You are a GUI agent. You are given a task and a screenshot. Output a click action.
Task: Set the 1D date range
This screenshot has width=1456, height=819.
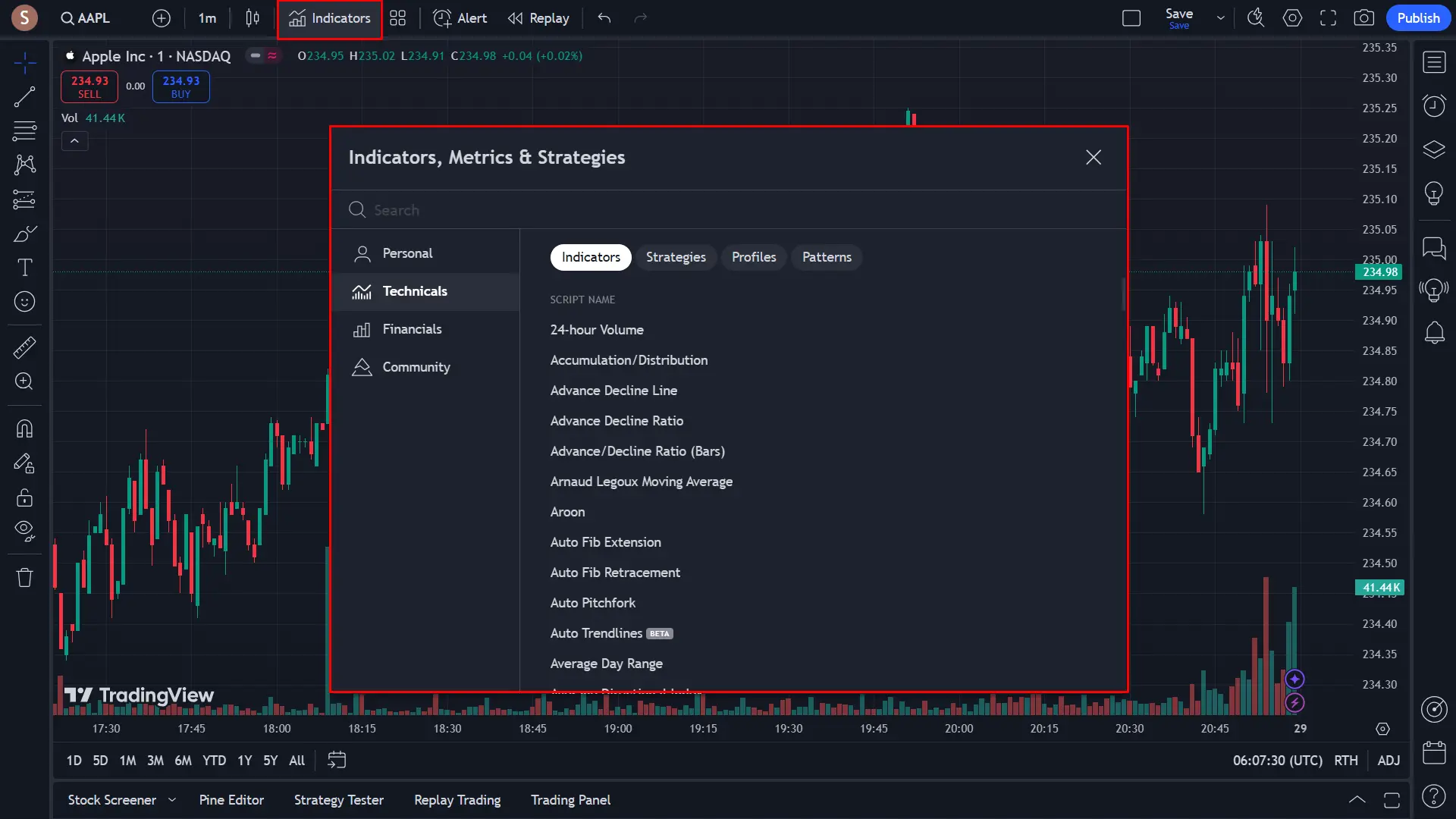(x=74, y=760)
